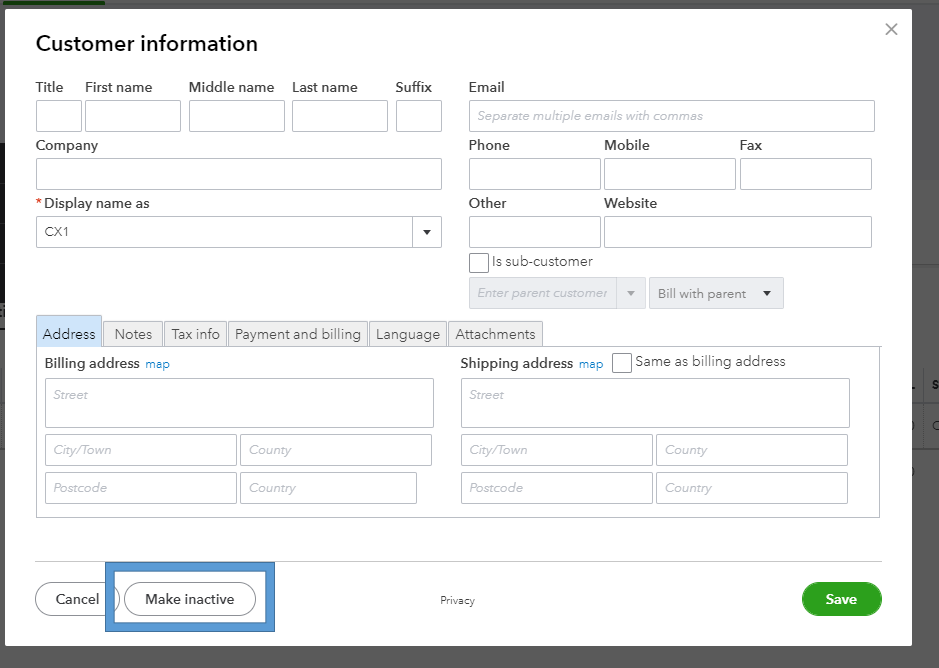Tick the Is sub-customer checkbox
The height and width of the screenshot is (668, 939).
479,263
